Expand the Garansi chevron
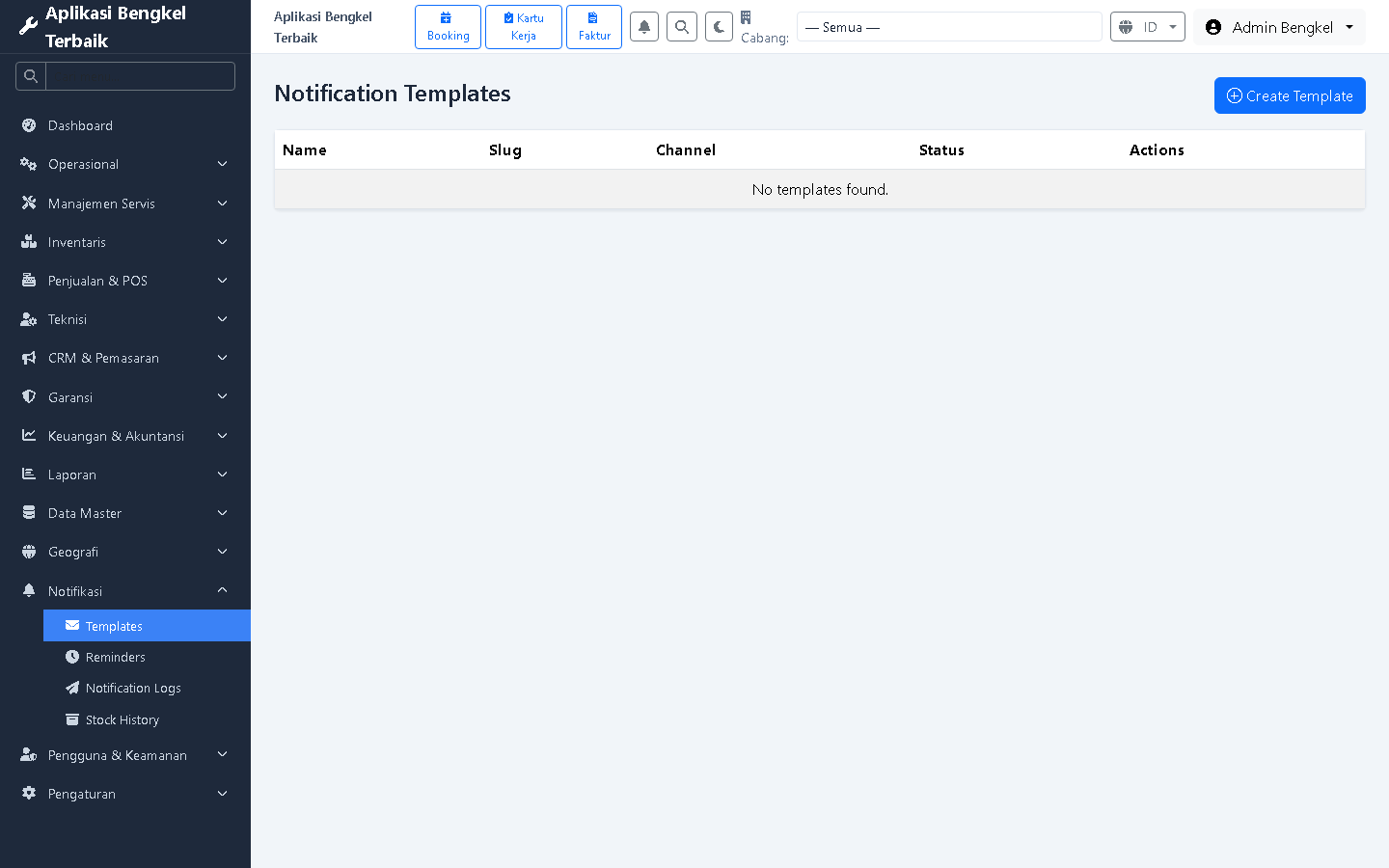The width and height of the screenshot is (1389, 868). tap(223, 396)
